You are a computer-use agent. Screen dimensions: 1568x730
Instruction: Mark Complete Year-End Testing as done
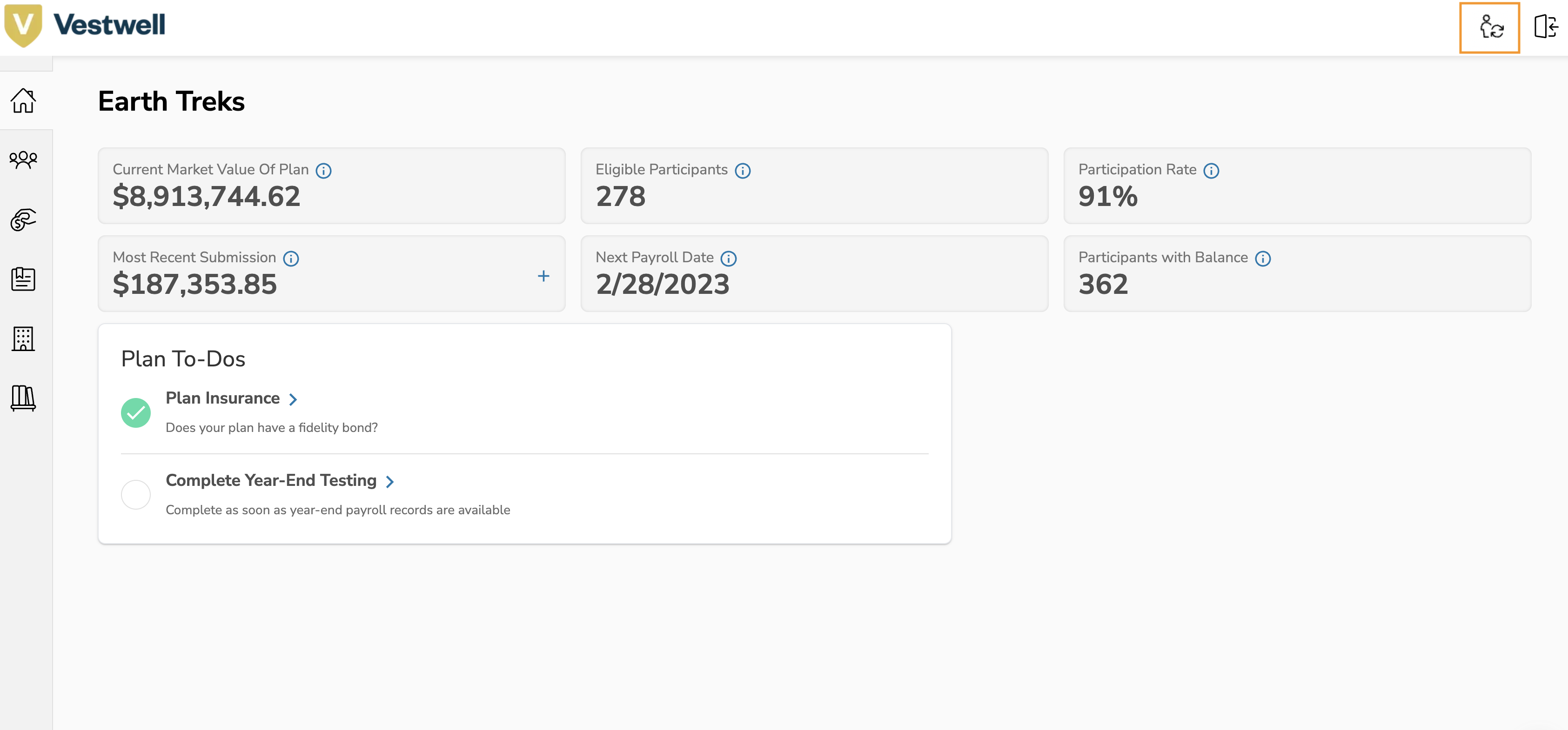tap(136, 495)
